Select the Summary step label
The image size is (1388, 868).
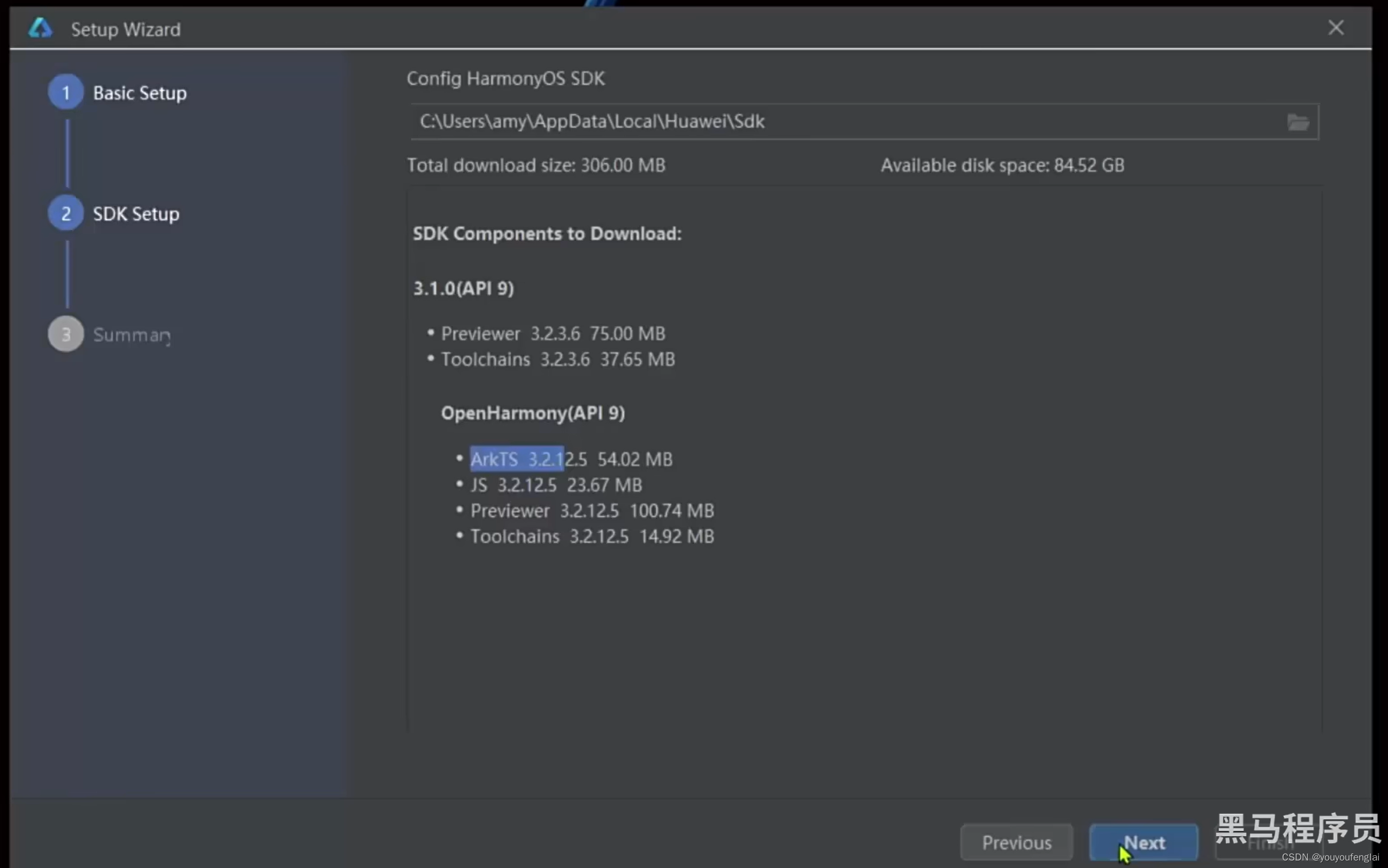(x=132, y=335)
